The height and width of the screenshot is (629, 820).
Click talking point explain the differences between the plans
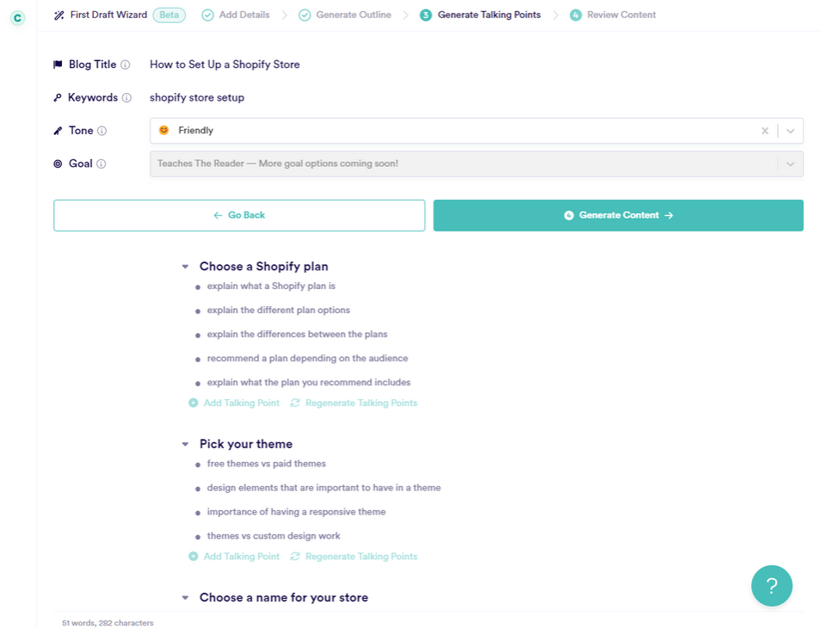tap(297, 334)
